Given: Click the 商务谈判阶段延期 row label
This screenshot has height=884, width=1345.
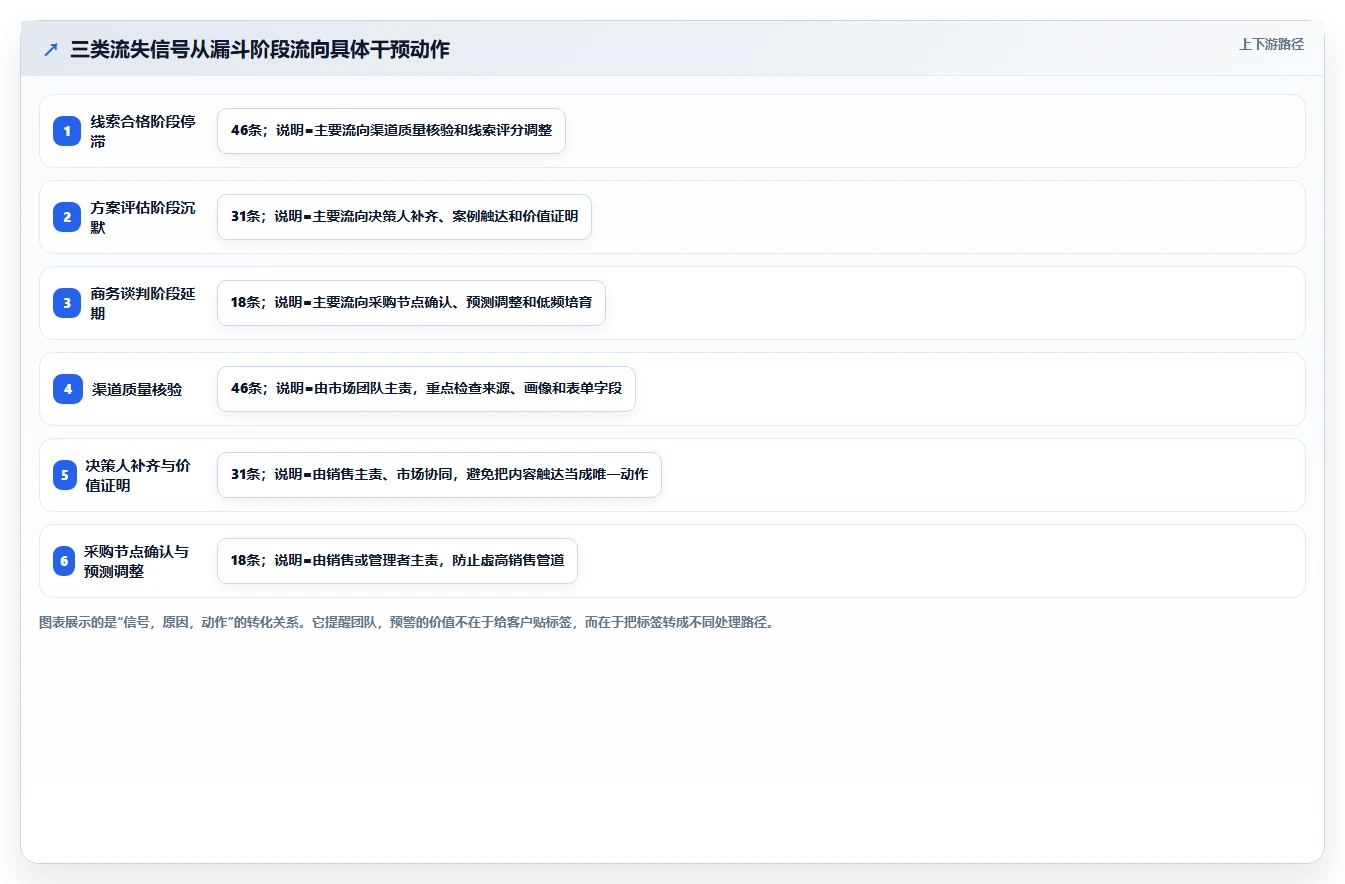Looking at the screenshot, I should pos(143,303).
